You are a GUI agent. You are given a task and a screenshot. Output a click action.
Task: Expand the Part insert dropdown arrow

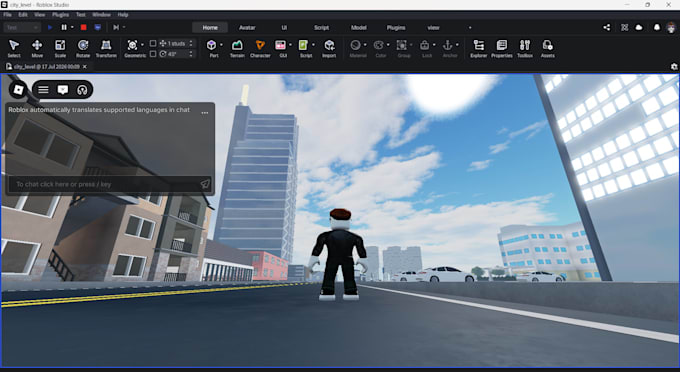221,45
